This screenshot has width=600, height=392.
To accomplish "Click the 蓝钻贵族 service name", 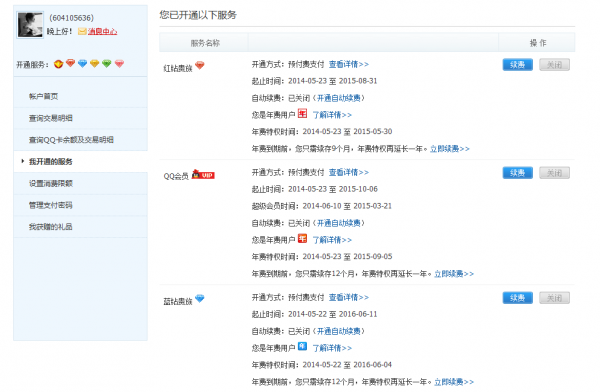I will tap(178, 302).
